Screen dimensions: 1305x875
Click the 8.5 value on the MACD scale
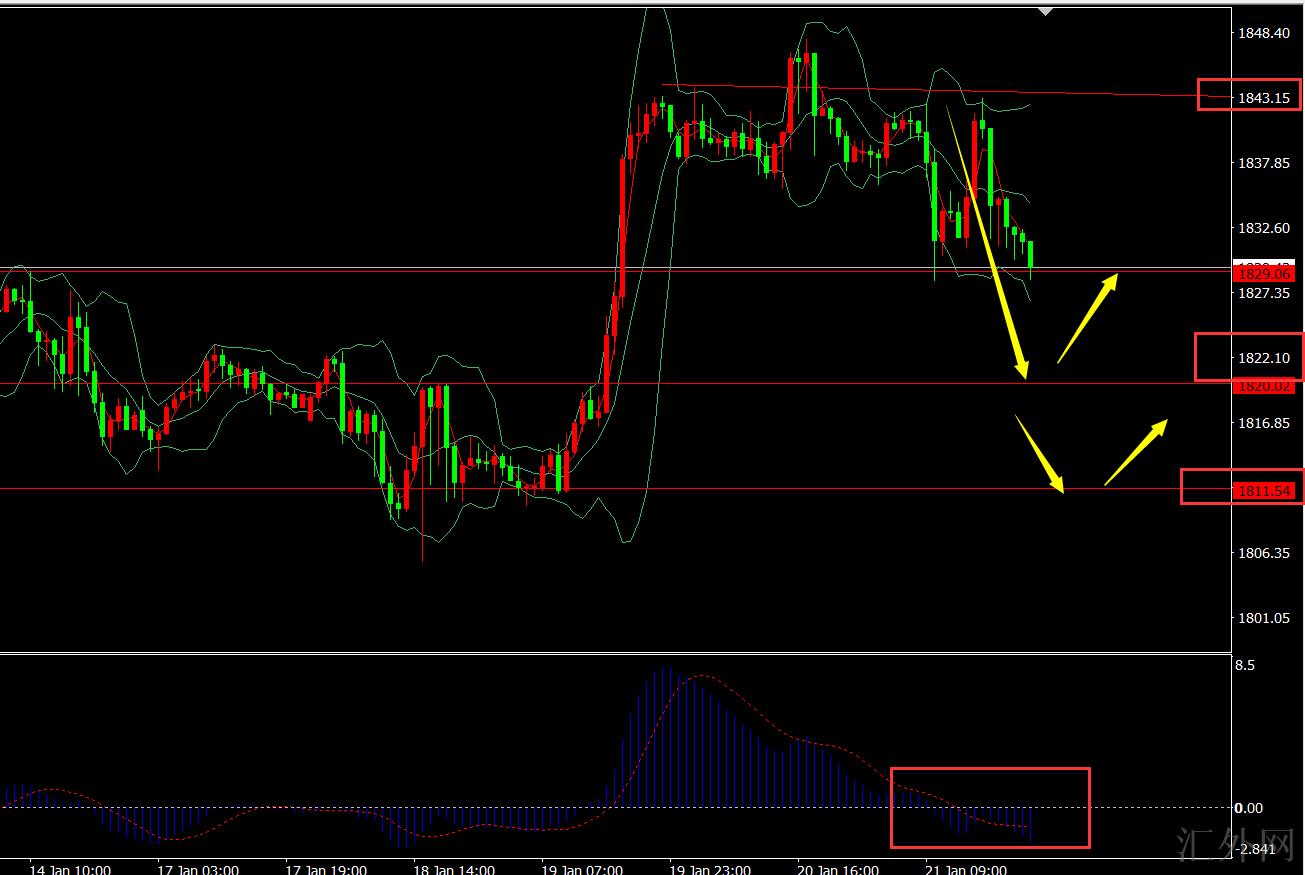click(1246, 665)
